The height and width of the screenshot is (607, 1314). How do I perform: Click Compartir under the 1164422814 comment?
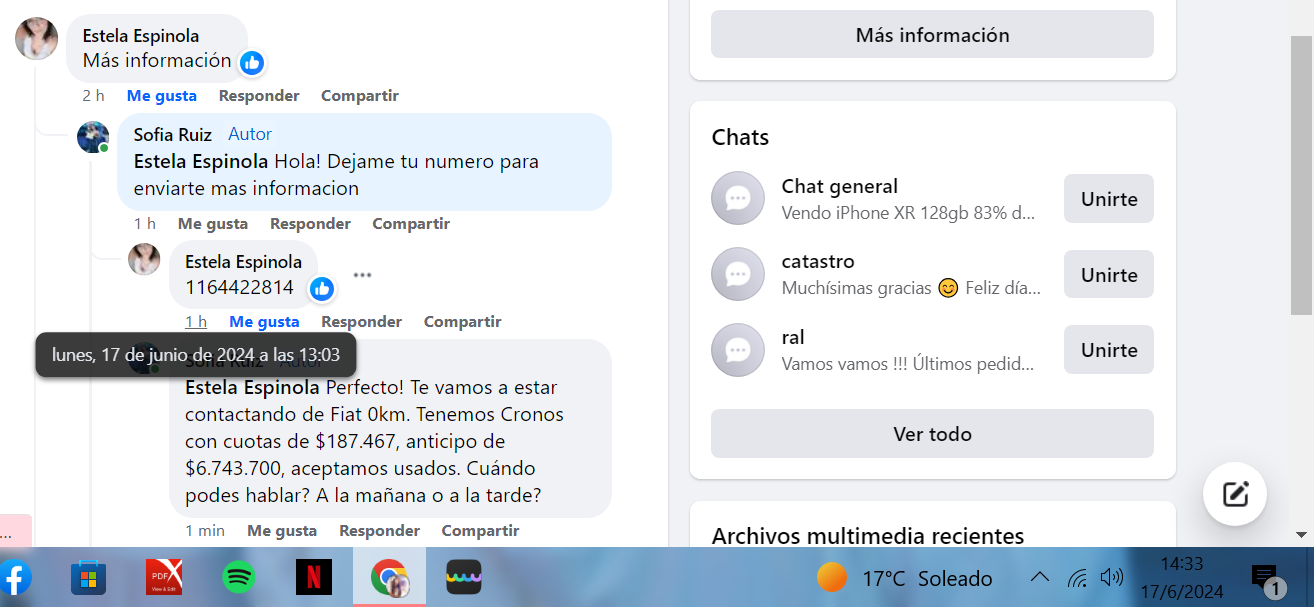(462, 322)
